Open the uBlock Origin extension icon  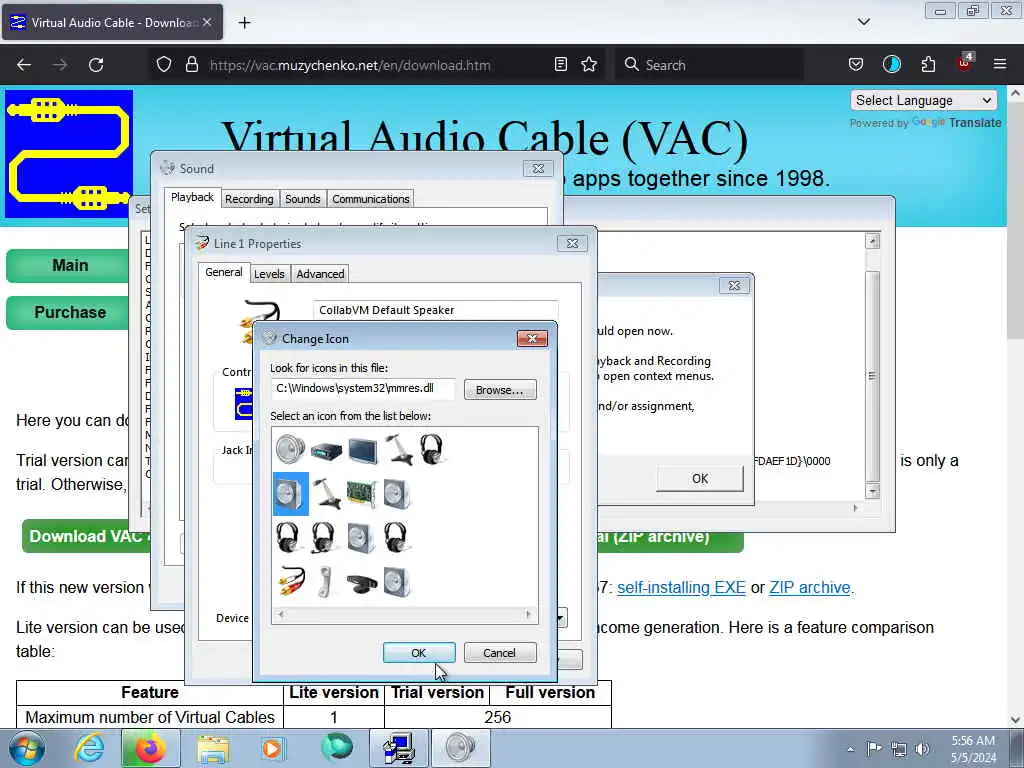tap(964, 63)
